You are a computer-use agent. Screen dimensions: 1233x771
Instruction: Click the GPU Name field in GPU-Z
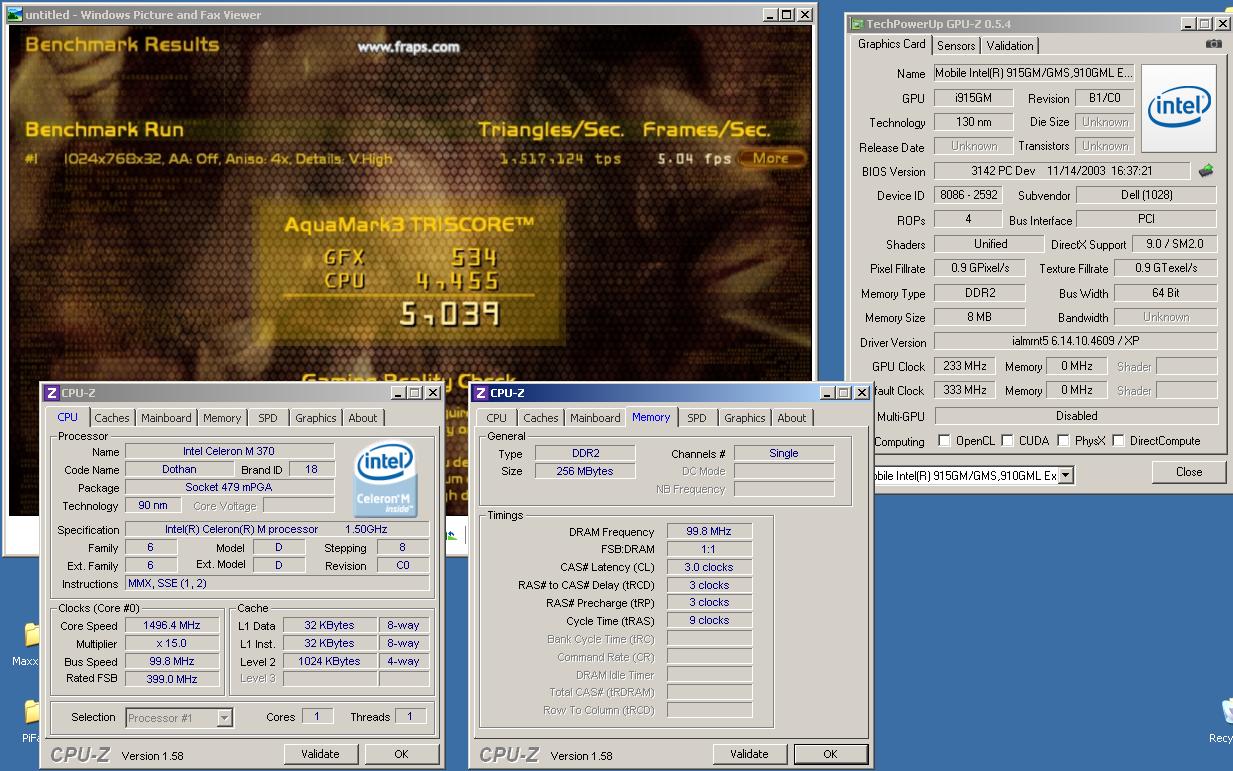click(1034, 73)
